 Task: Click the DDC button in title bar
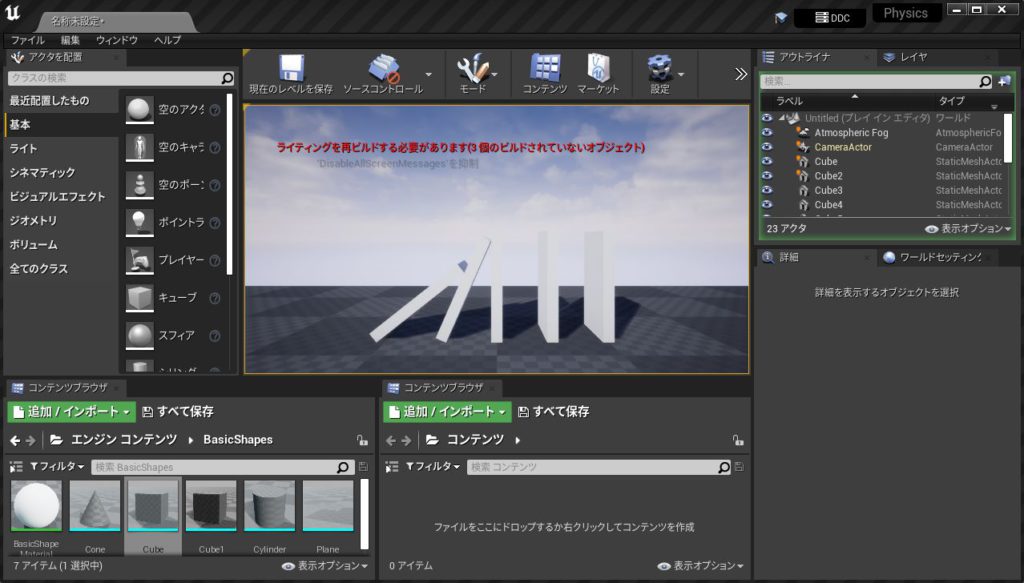831,18
